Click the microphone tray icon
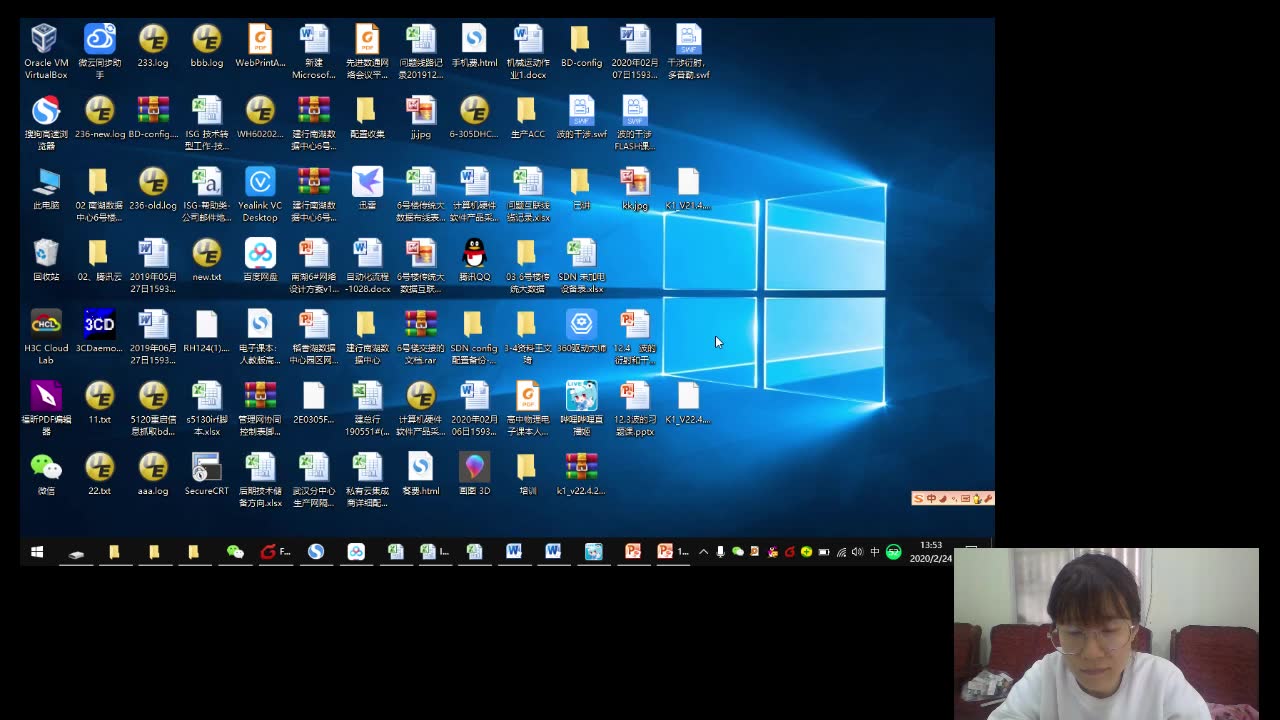The image size is (1280, 720). click(x=720, y=552)
